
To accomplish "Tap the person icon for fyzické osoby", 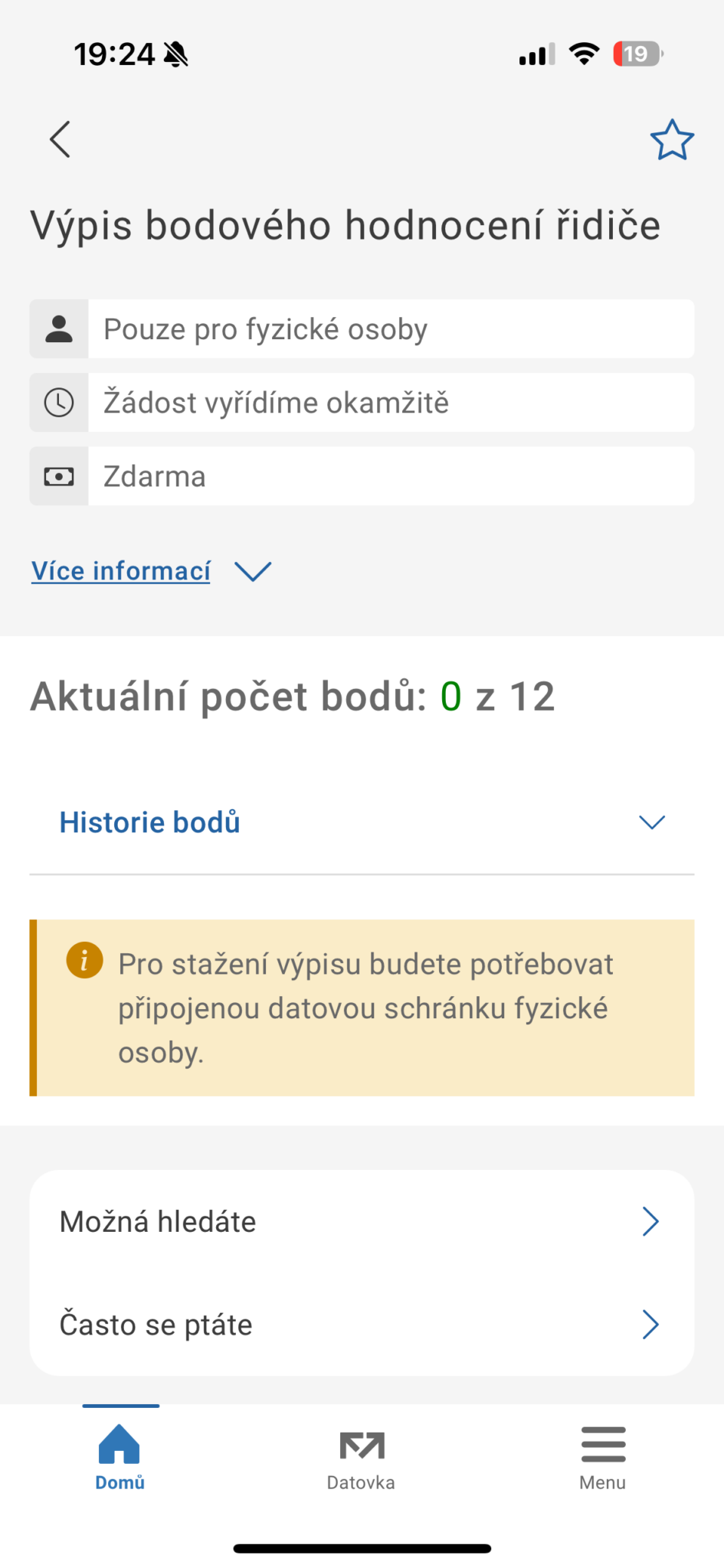I will [x=59, y=329].
